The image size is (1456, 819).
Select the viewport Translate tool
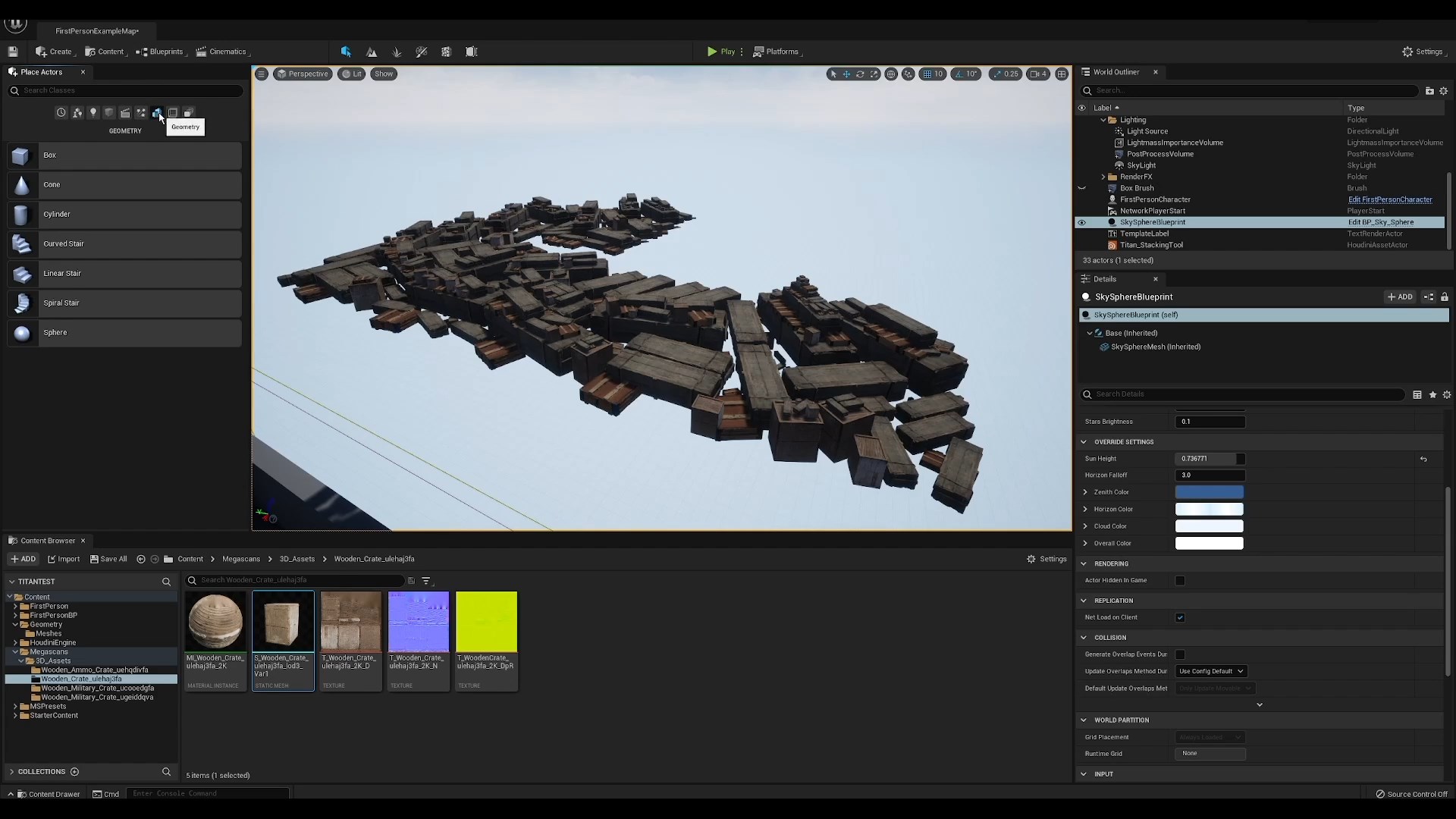tap(846, 74)
